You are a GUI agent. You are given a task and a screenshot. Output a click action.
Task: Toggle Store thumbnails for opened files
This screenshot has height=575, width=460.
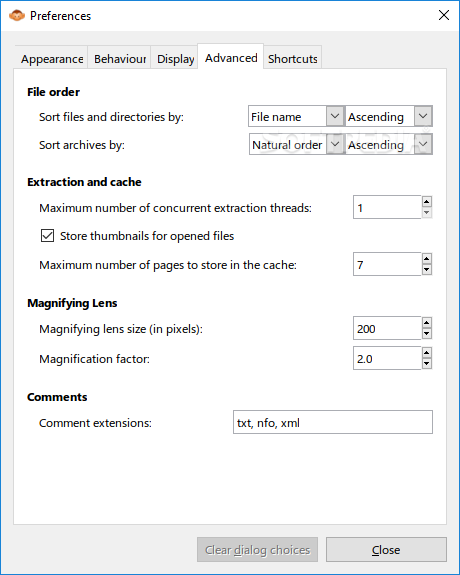[x=47, y=236]
